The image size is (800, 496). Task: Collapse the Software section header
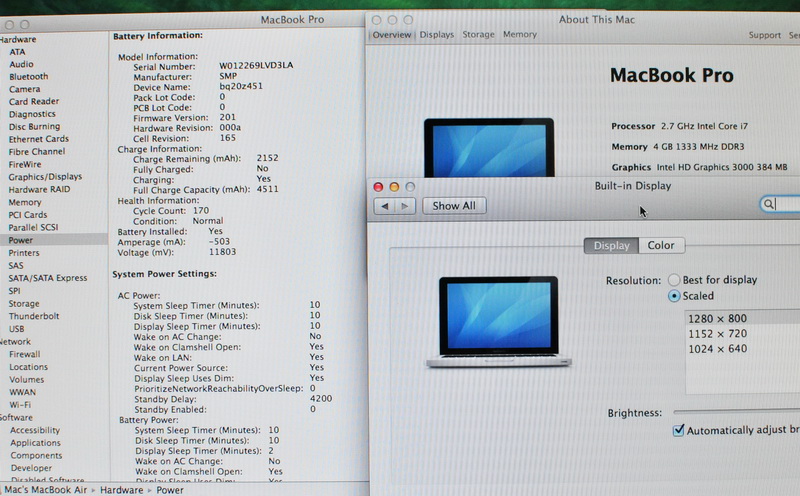click(x=16, y=417)
